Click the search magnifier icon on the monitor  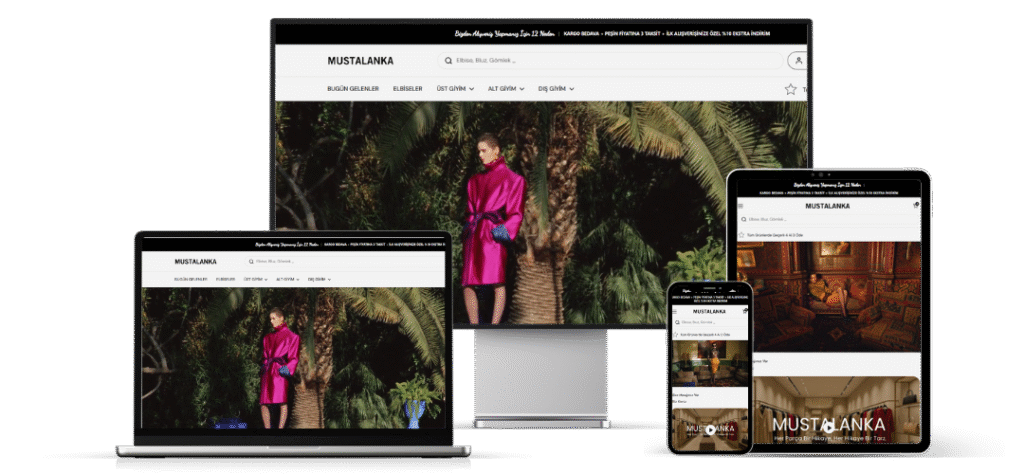coord(448,61)
